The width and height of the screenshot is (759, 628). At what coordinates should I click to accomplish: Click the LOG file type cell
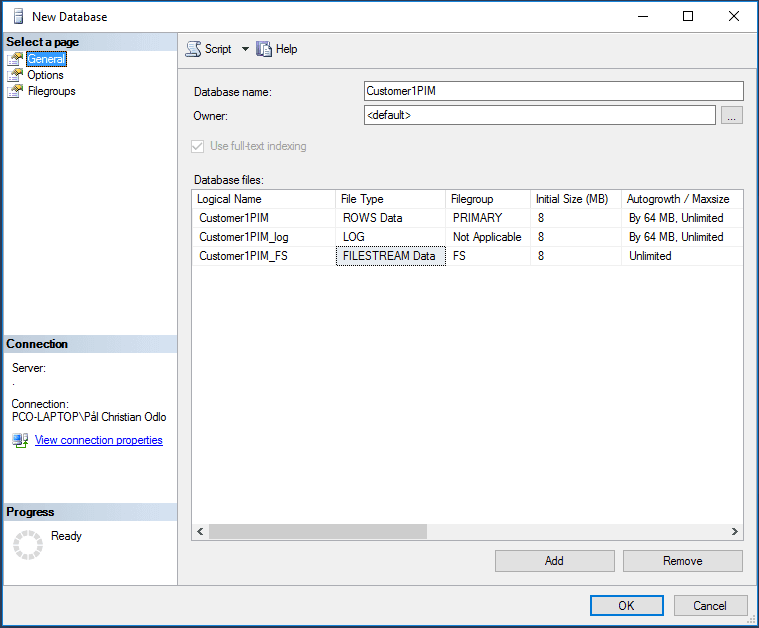pos(390,237)
